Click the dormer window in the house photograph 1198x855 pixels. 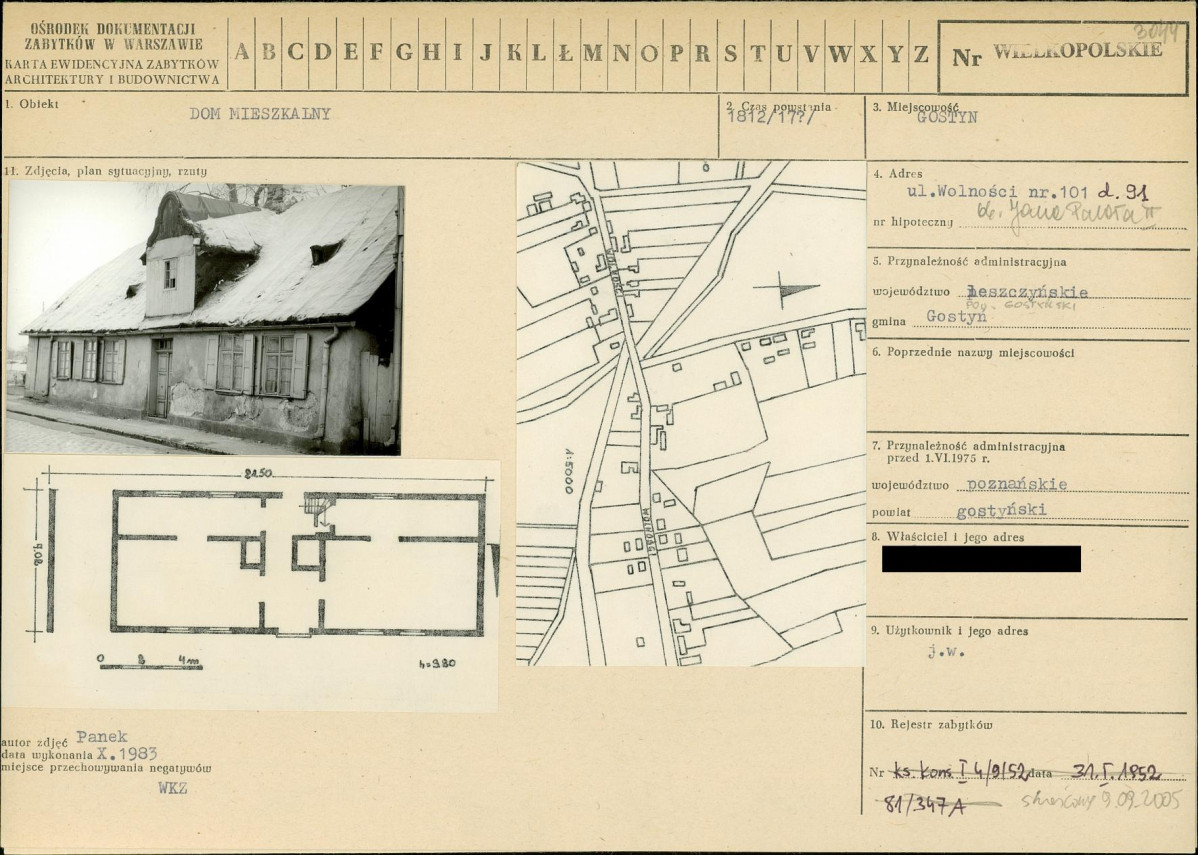[170, 273]
